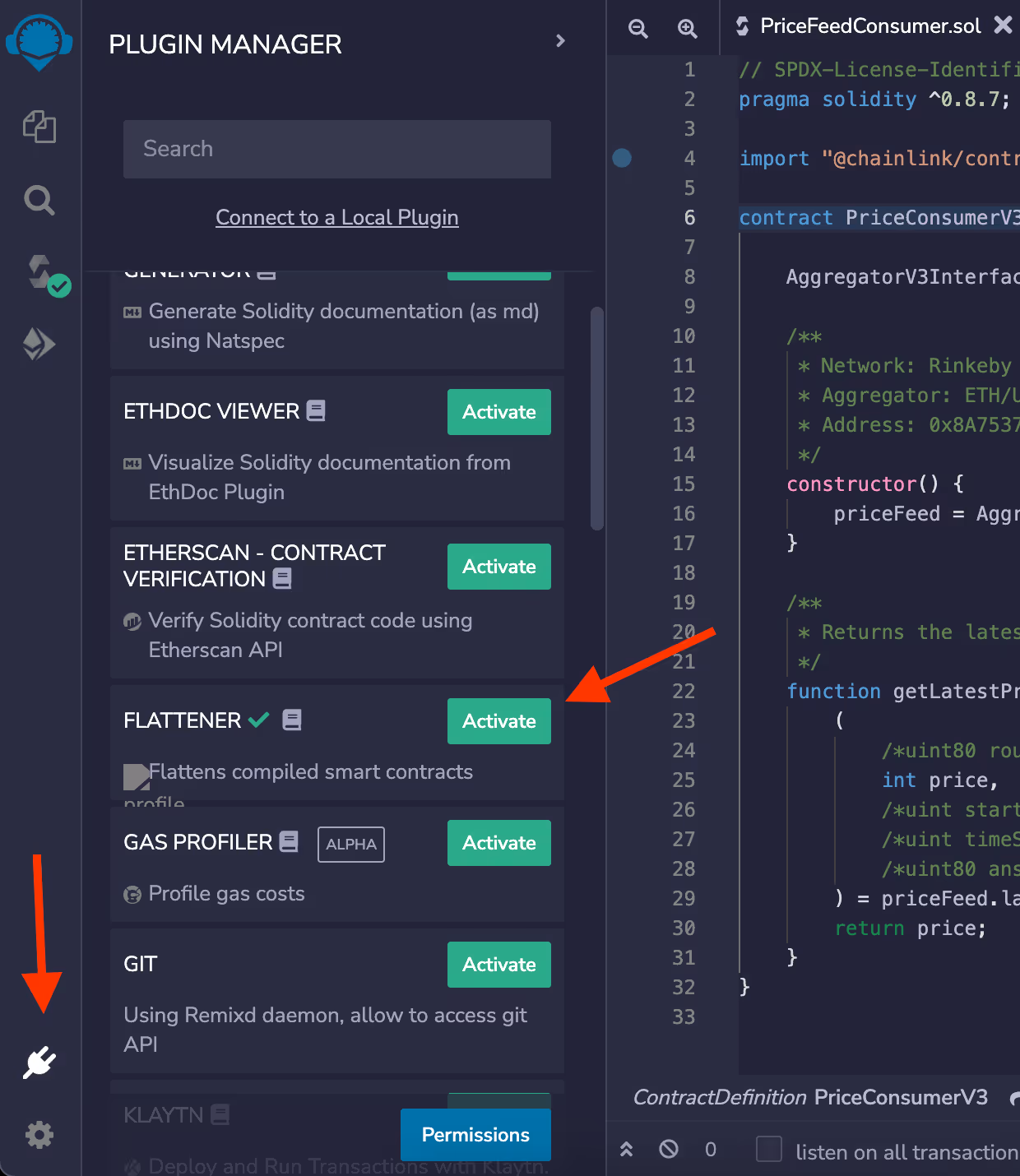1020x1176 pixels.
Task: Click "Flattens compiled smart contracts" description
Action: coord(311,771)
